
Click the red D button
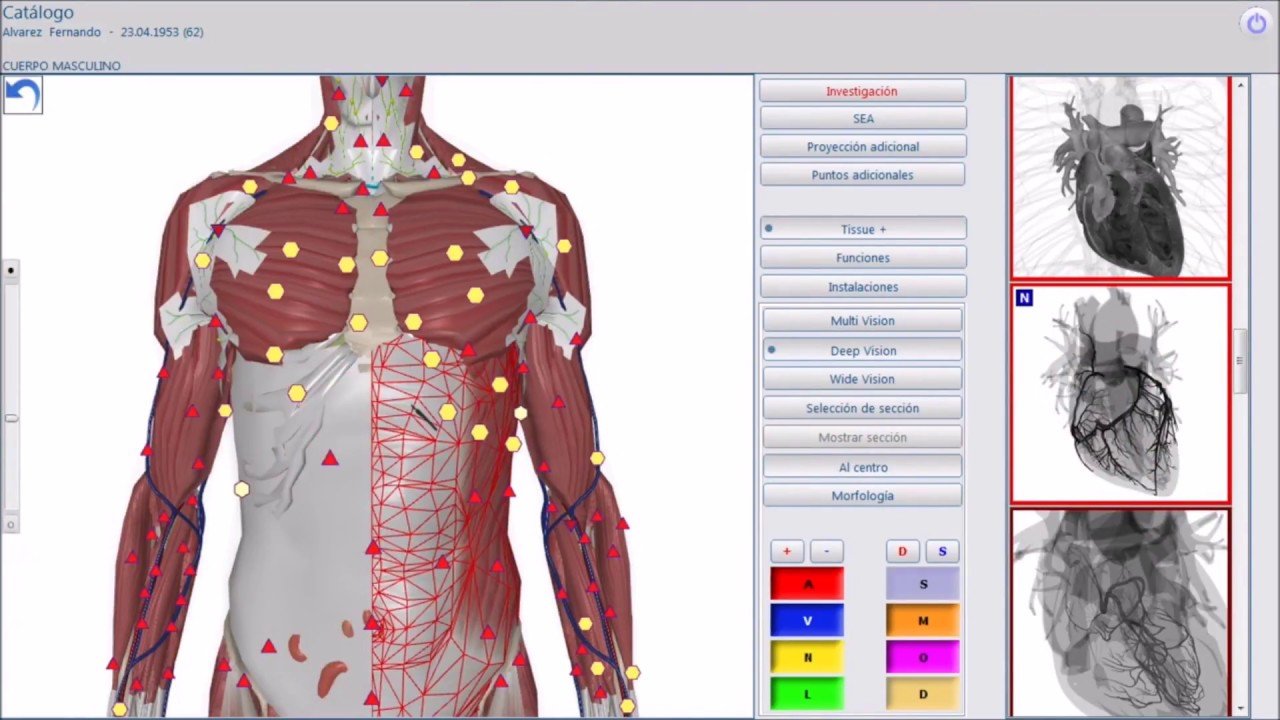(x=902, y=551)
